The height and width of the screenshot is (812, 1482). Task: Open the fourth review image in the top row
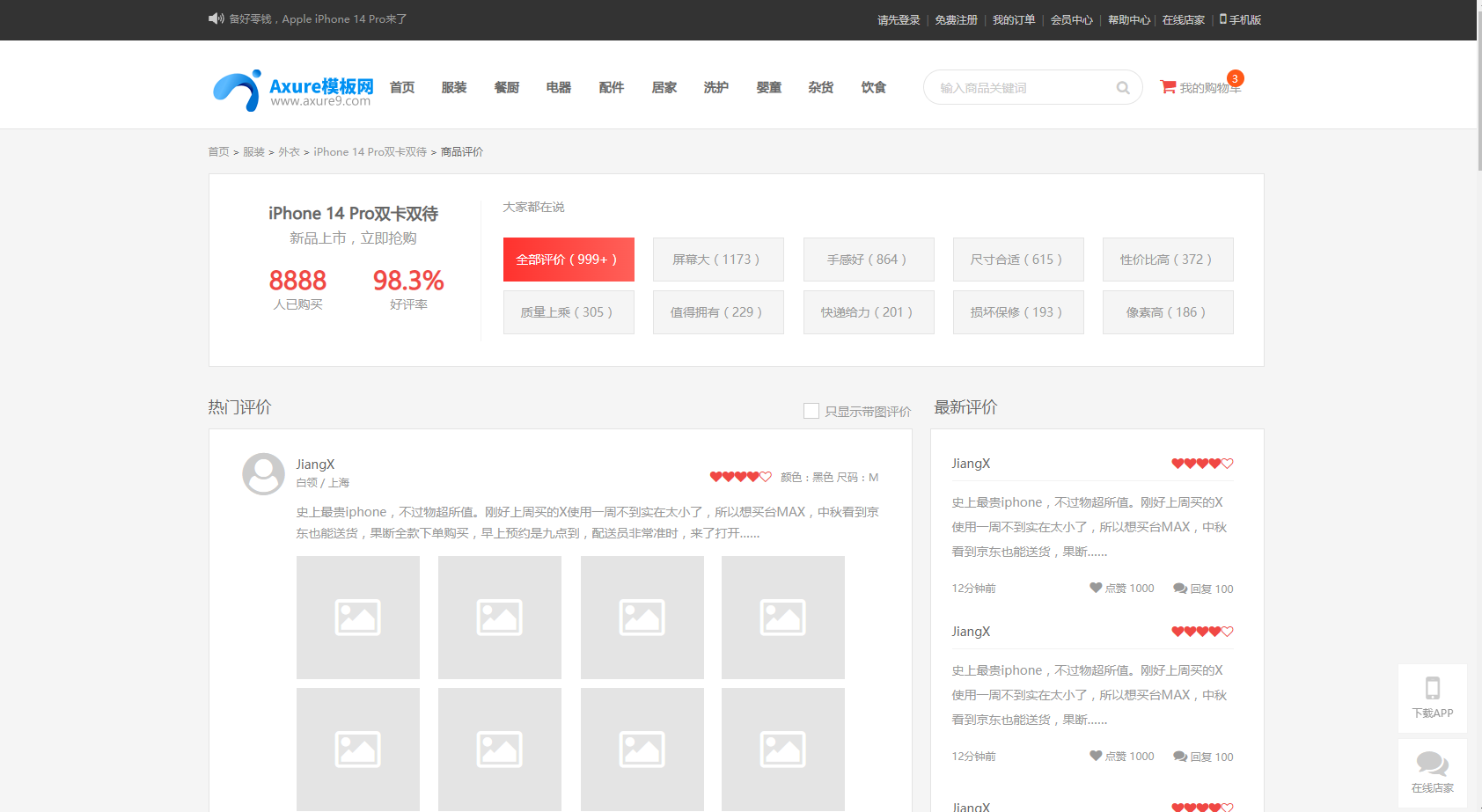click(x=783, y=618)
